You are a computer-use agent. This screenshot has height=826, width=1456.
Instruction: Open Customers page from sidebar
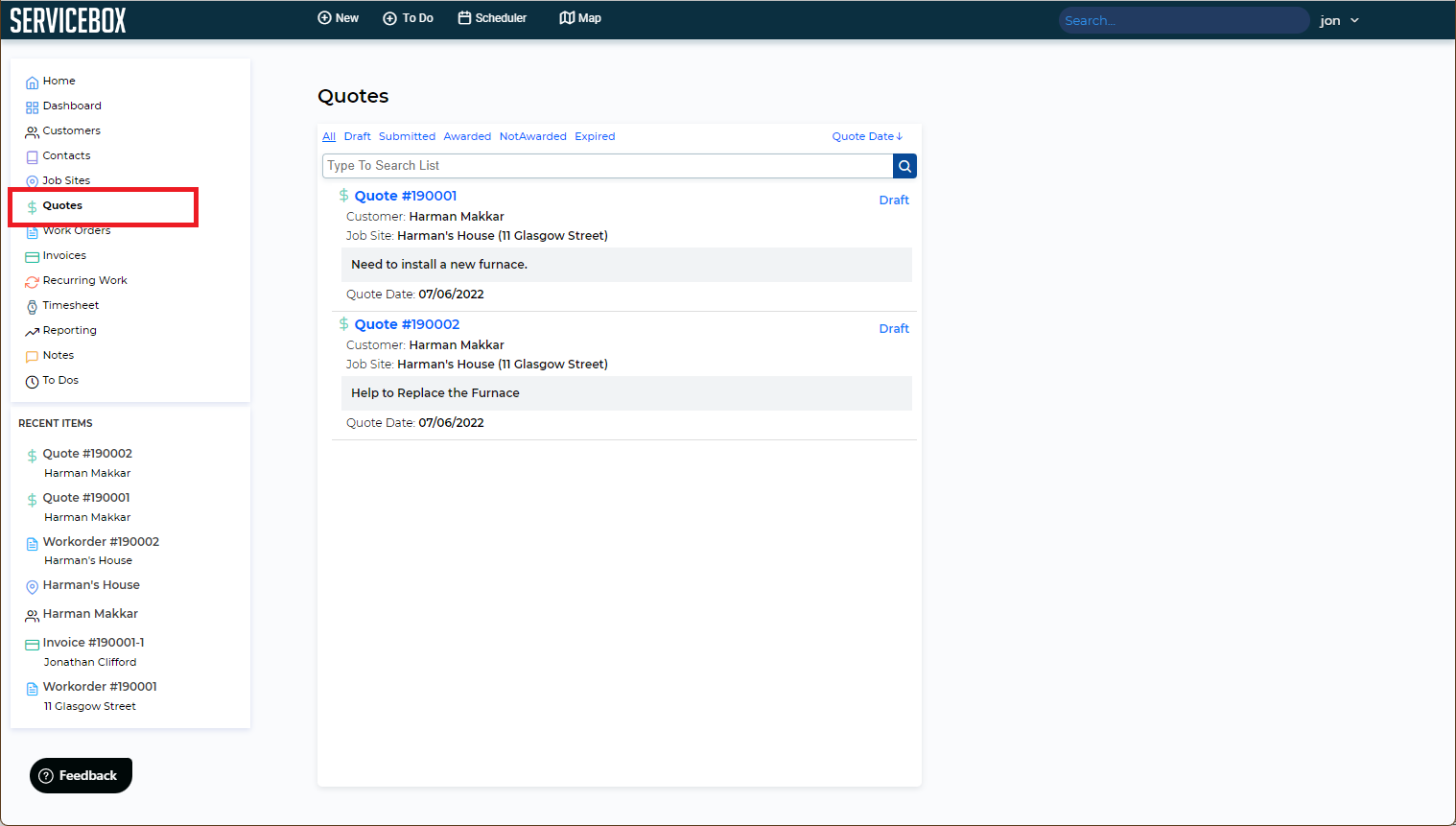tap(71, 131)
